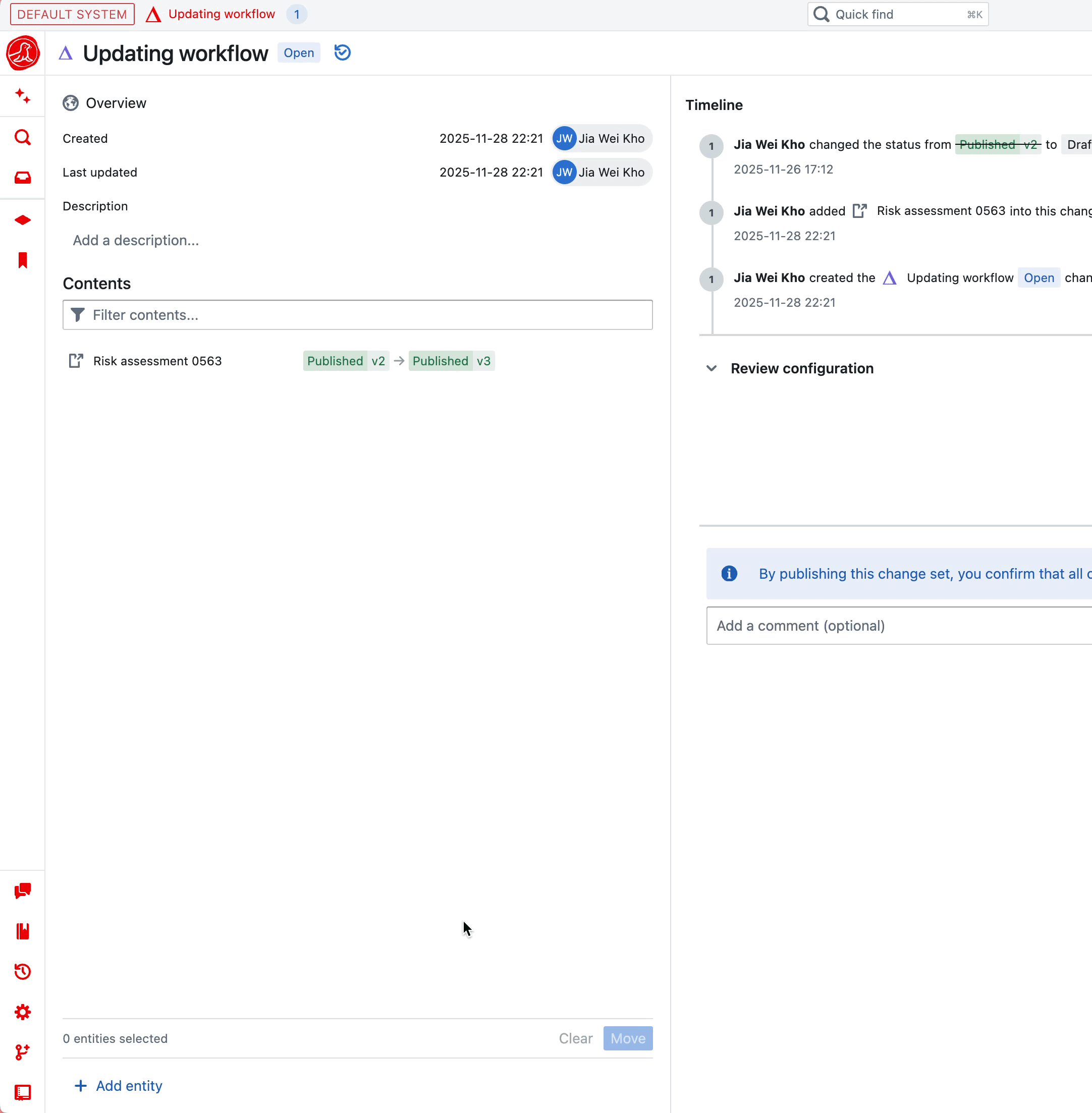1092x1113 pixels.
Task: Open the DEFAULT SYSTEM breadcrumb
Action: point(72,14)
